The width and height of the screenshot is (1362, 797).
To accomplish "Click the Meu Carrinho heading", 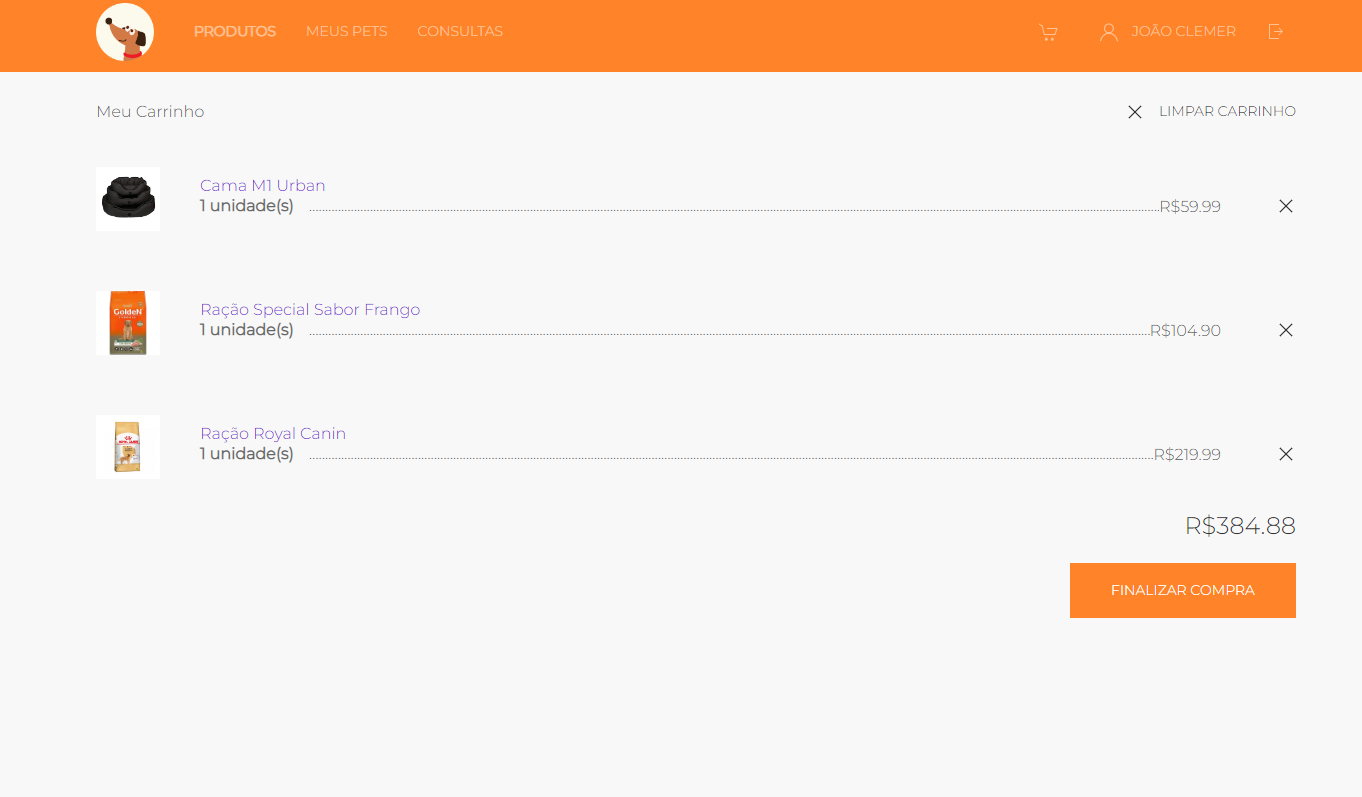I will (150, 111).
